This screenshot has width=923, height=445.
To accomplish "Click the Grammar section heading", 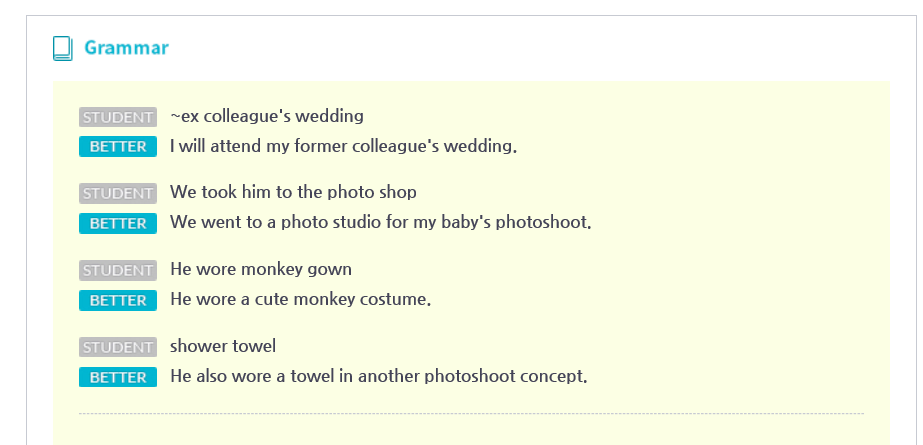I will tap(127, 48).
